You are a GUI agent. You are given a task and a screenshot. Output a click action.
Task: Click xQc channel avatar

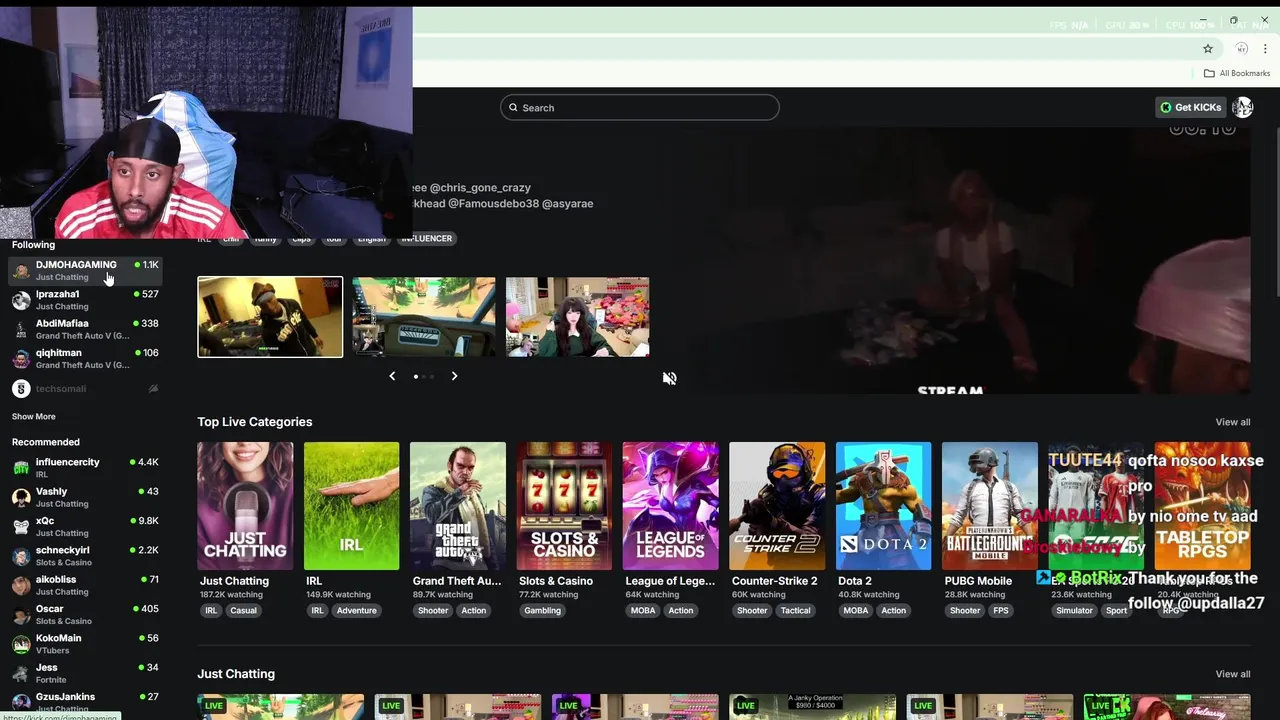pyautogui.click(x=21, y=526)
